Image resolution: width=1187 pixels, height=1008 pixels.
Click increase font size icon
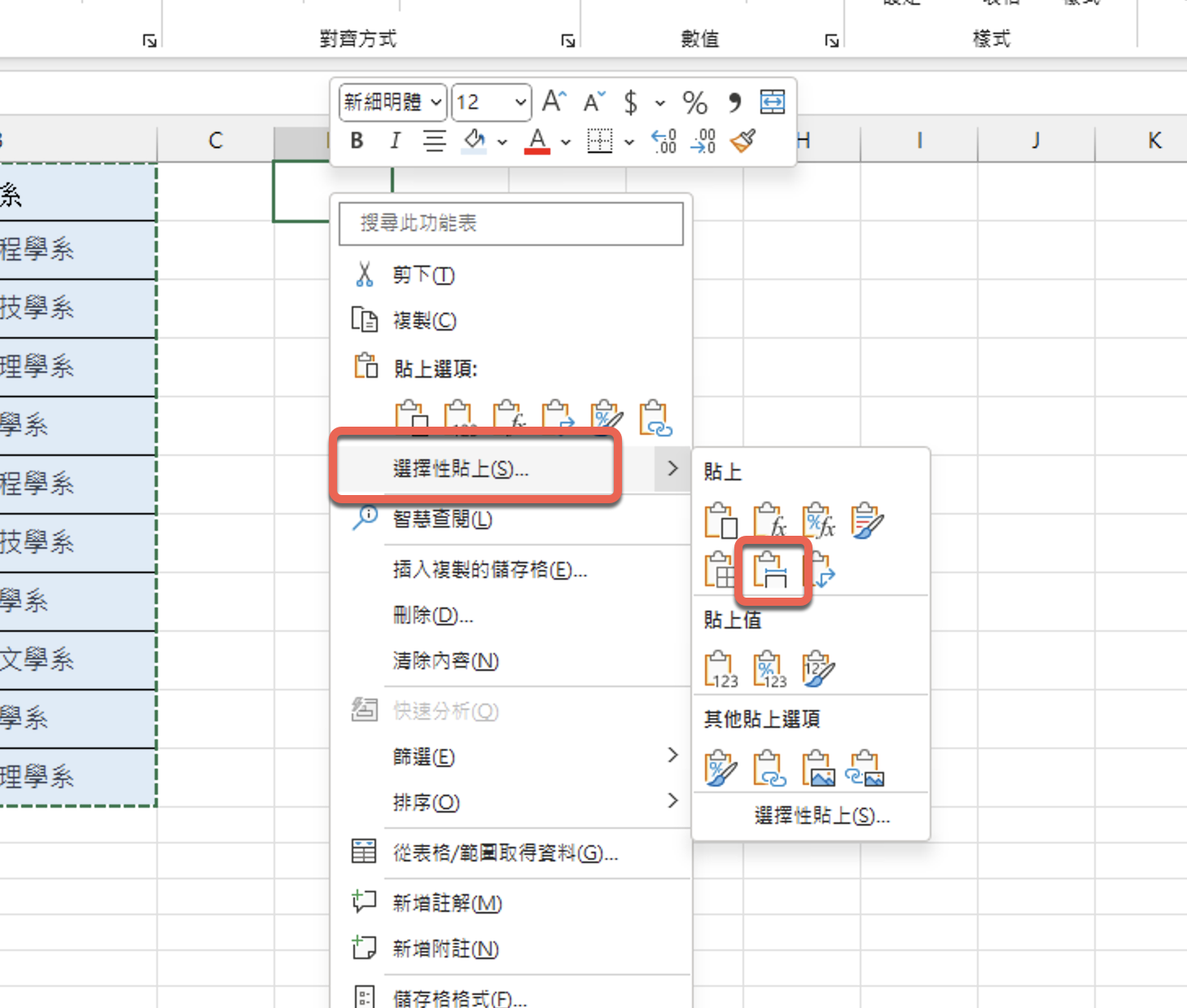(x=554, y=102)
